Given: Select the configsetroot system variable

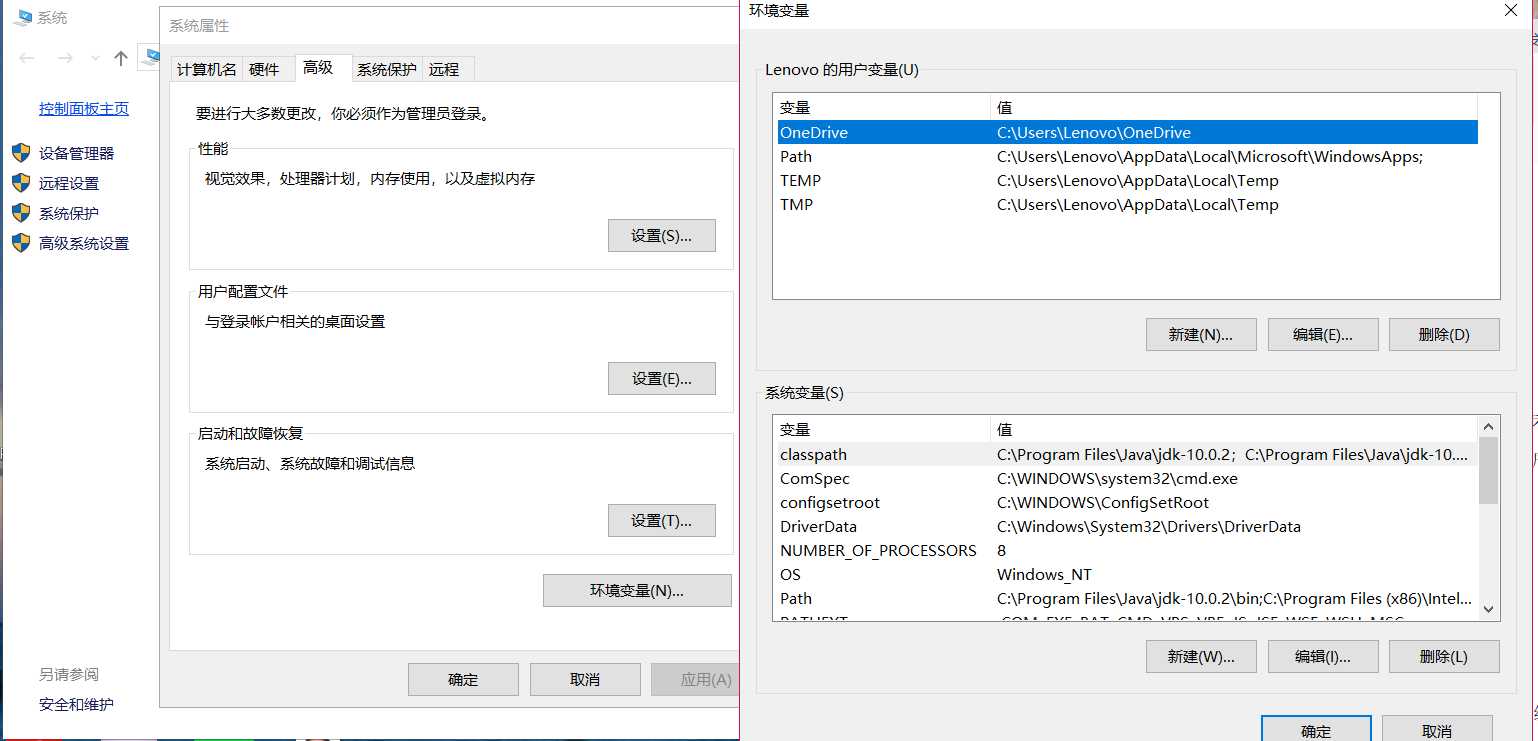Looking at the screenshot, I should click(1127, 502).
